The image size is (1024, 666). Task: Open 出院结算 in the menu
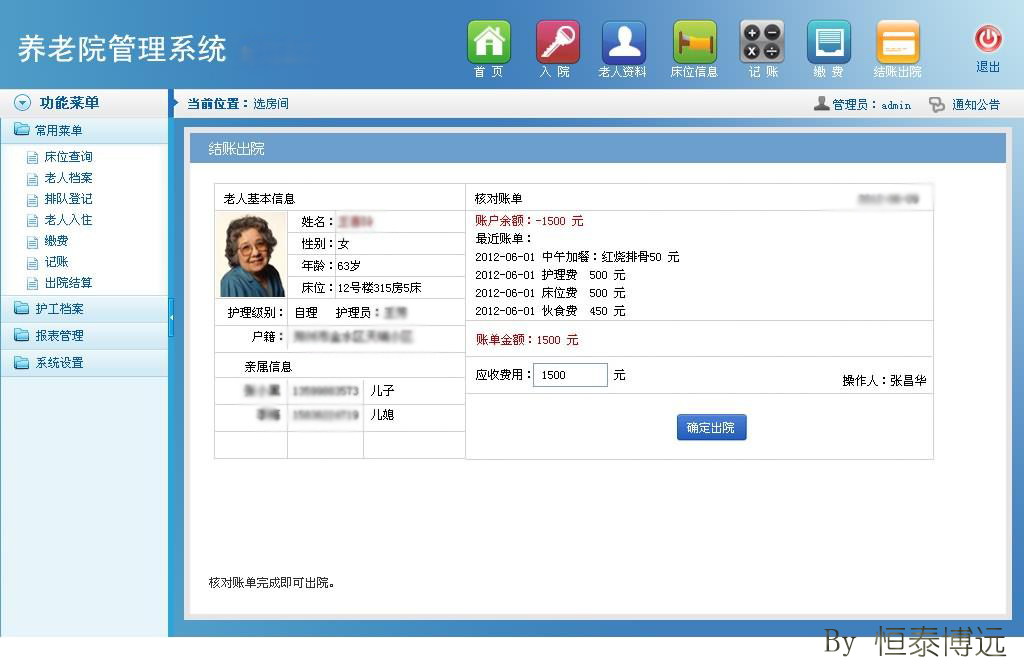click(x=69, y=283)
